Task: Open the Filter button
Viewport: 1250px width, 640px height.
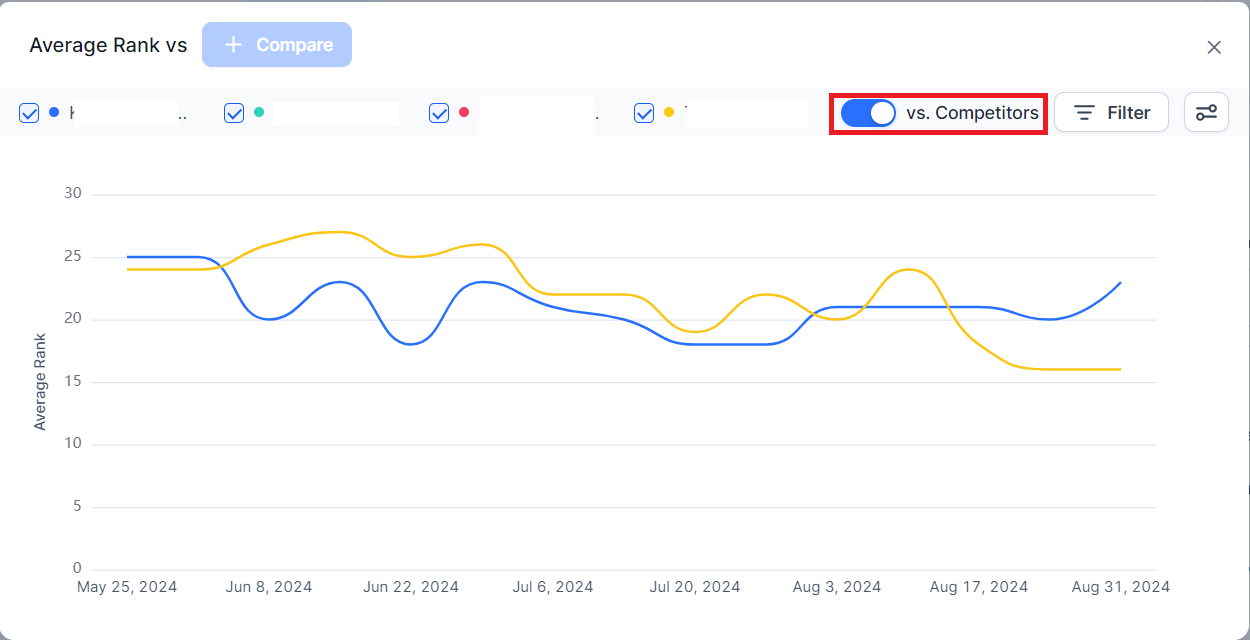Action: (x=1111, y=112)
